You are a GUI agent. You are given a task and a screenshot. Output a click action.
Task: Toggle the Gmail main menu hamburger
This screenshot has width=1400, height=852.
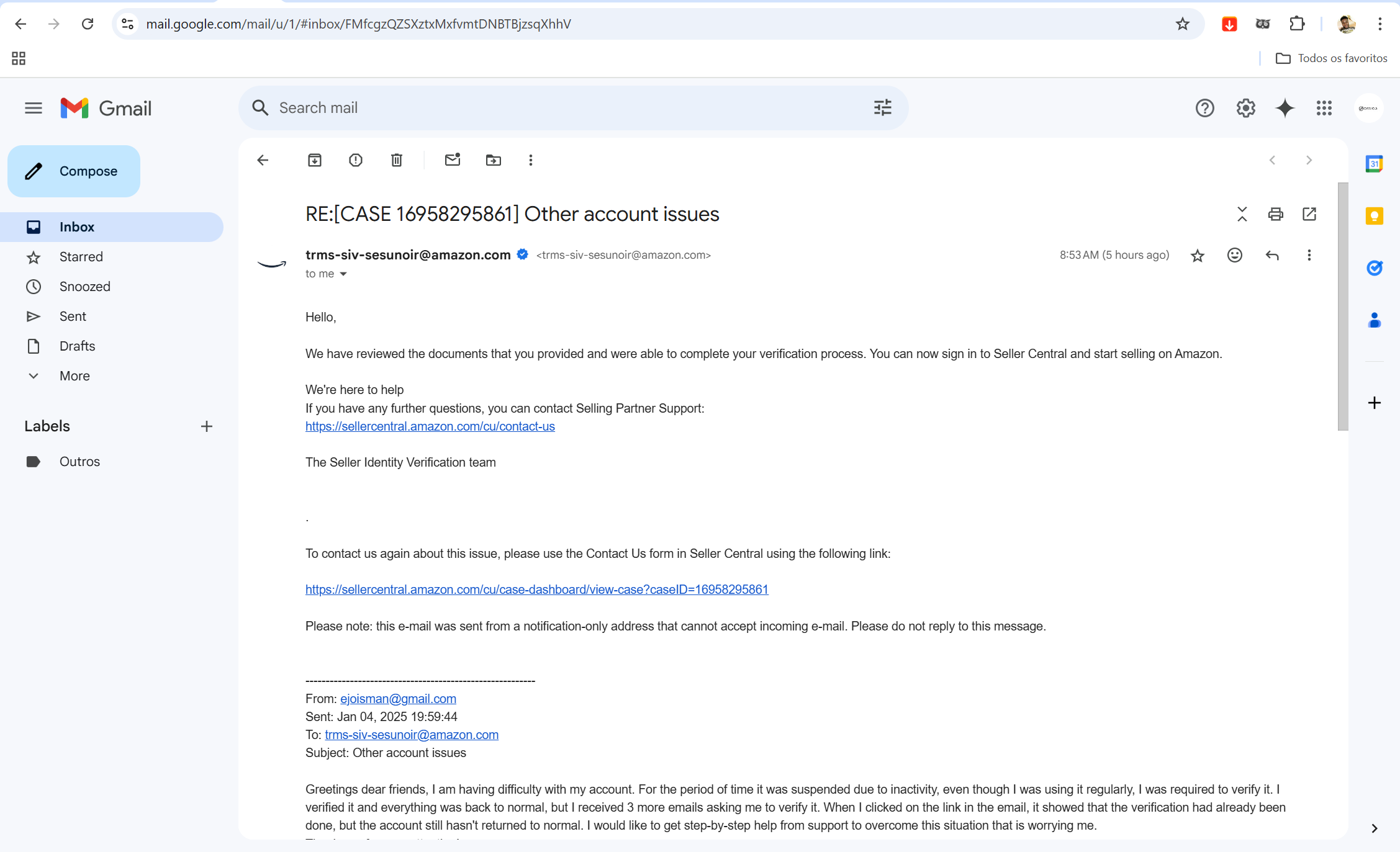(34, 108)
